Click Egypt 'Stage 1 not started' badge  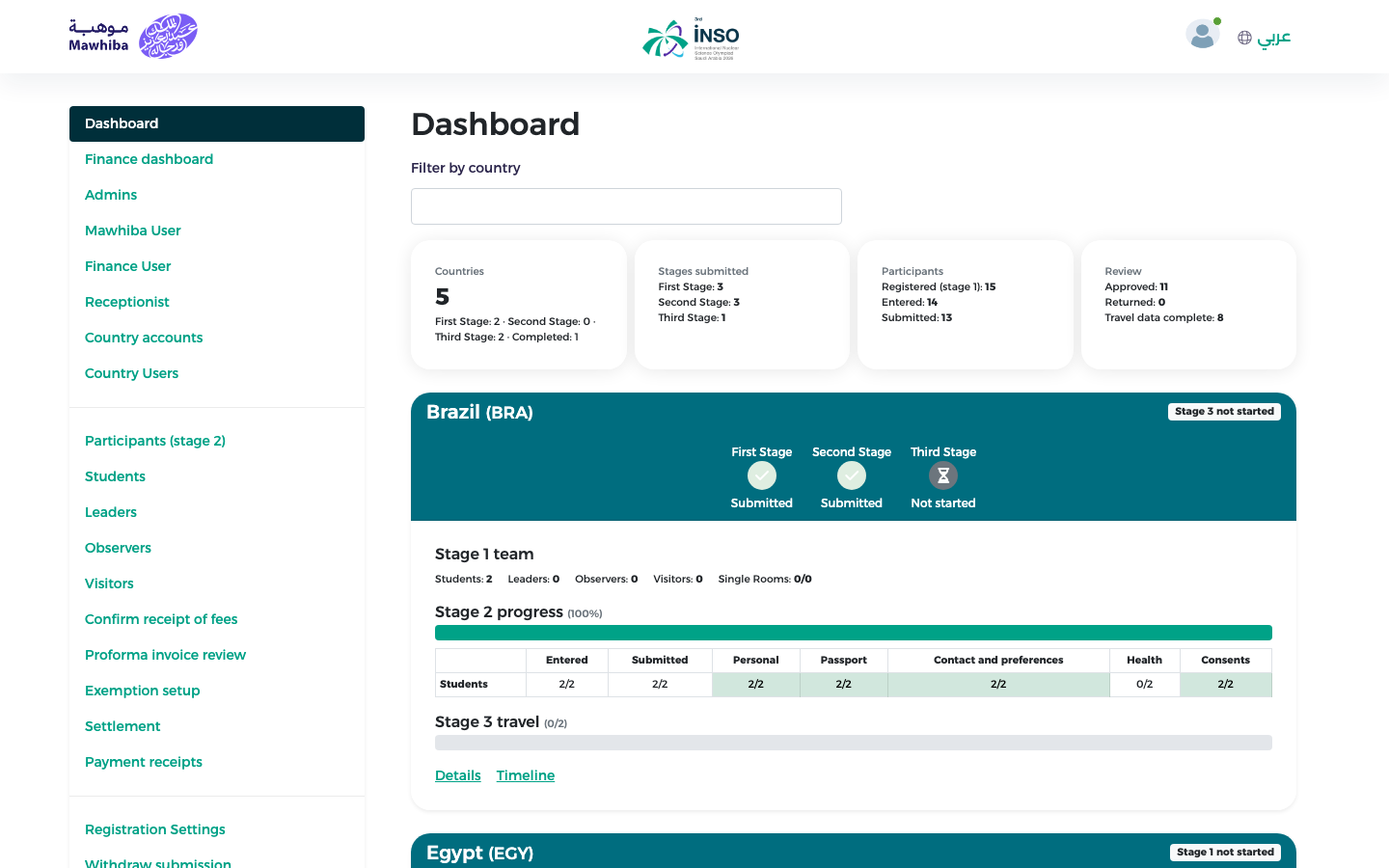[x=1225, y=852]
